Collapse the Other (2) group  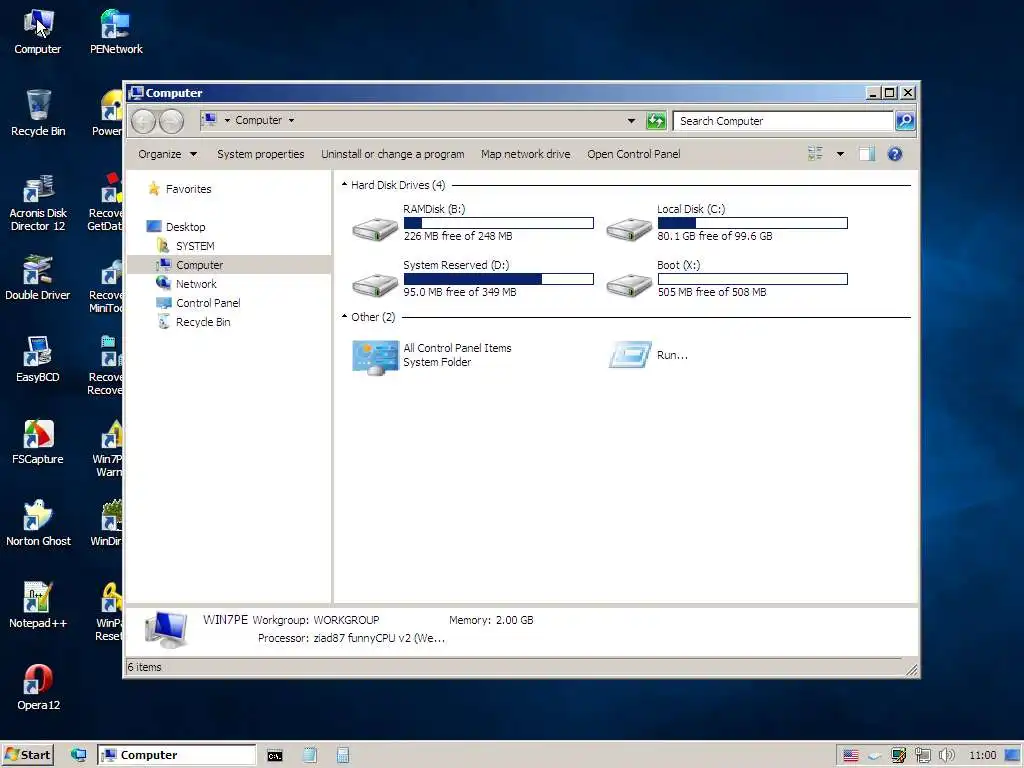[x=344, y=317]
